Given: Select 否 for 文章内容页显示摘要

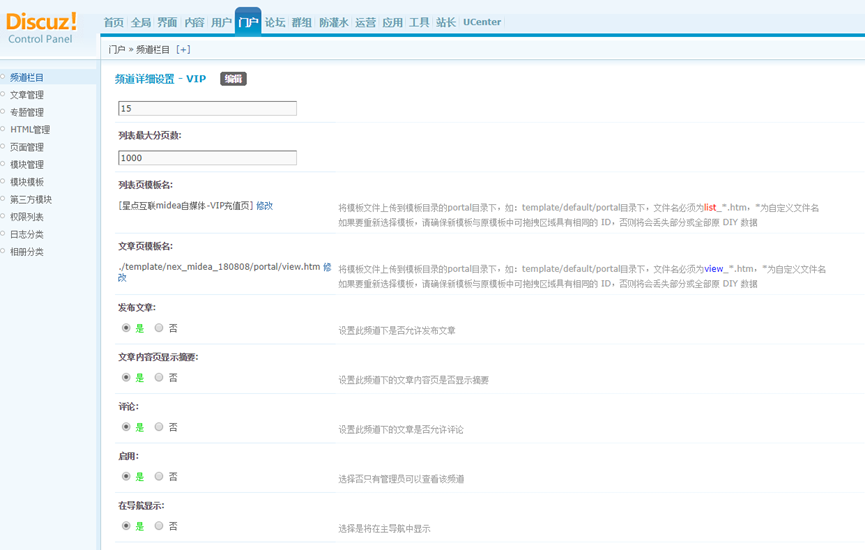Looking at the screenshot, I should point(159,377).
